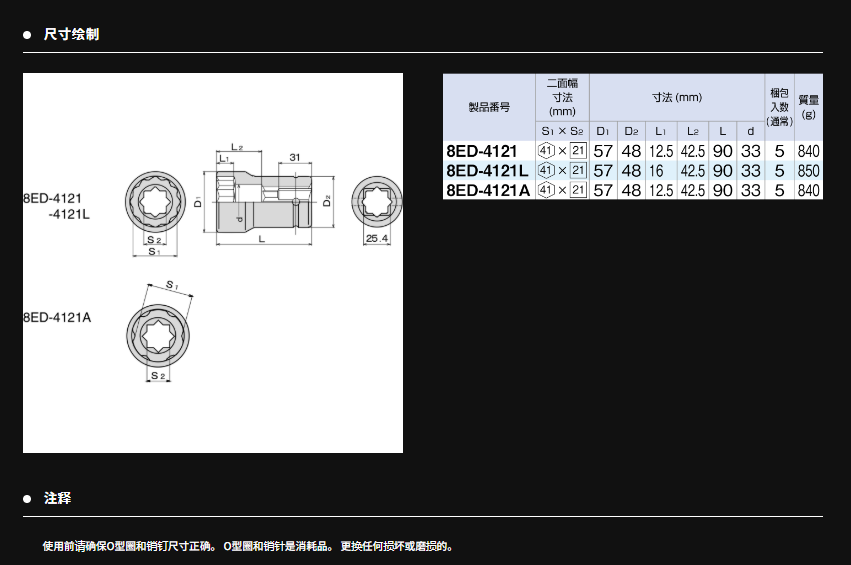Click the 梱包入数 column header
The width and height of the screenshot is (851, 565).
[779, 101]
